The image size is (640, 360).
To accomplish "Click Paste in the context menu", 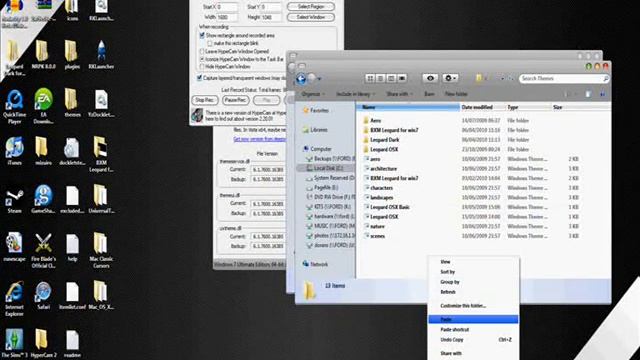I will [473, 319].
